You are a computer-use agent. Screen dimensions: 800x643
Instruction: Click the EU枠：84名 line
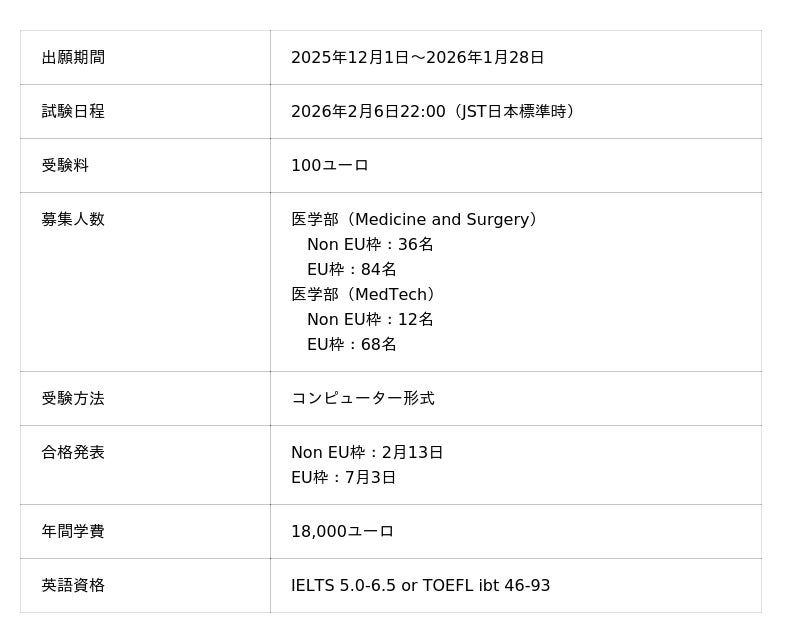pyautogui.click(x=351, y=270)
